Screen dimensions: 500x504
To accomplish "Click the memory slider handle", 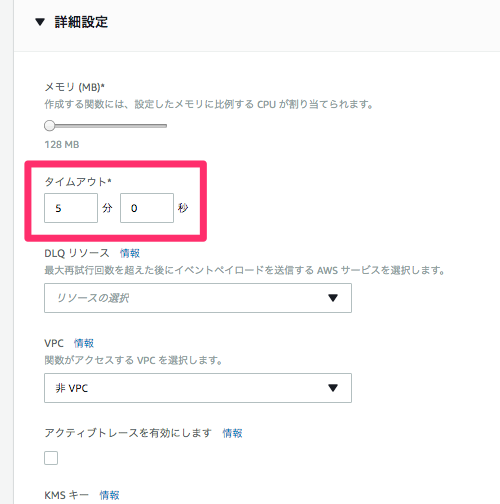I will coord(50,126).
